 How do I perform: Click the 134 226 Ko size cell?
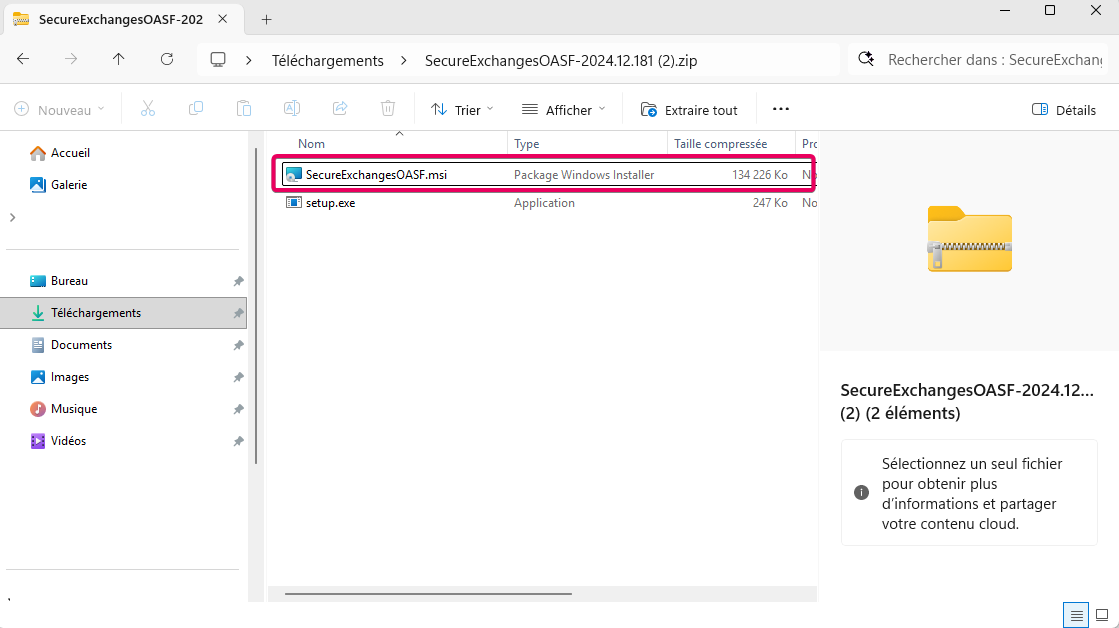(759, 175)
